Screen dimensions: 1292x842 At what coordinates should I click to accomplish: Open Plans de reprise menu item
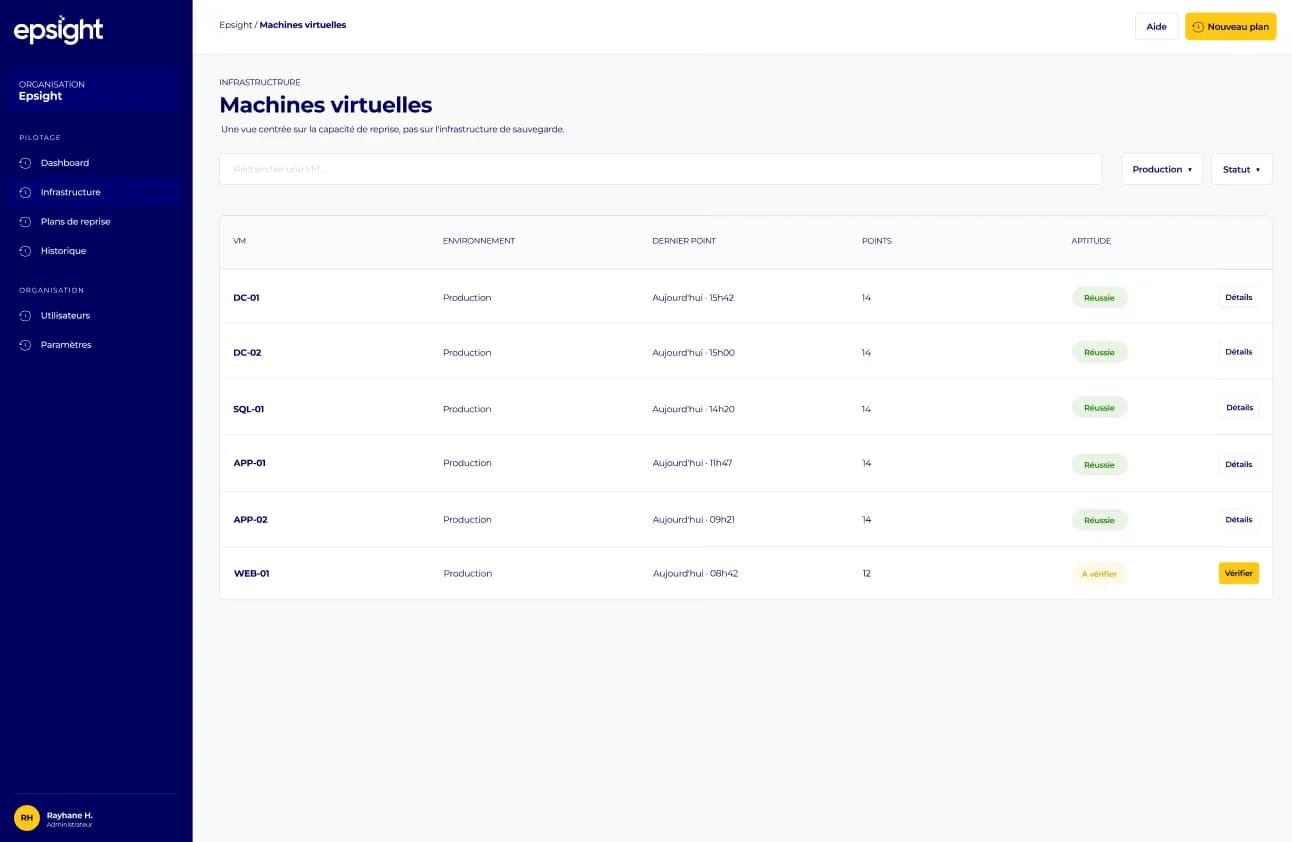point(96,222)
